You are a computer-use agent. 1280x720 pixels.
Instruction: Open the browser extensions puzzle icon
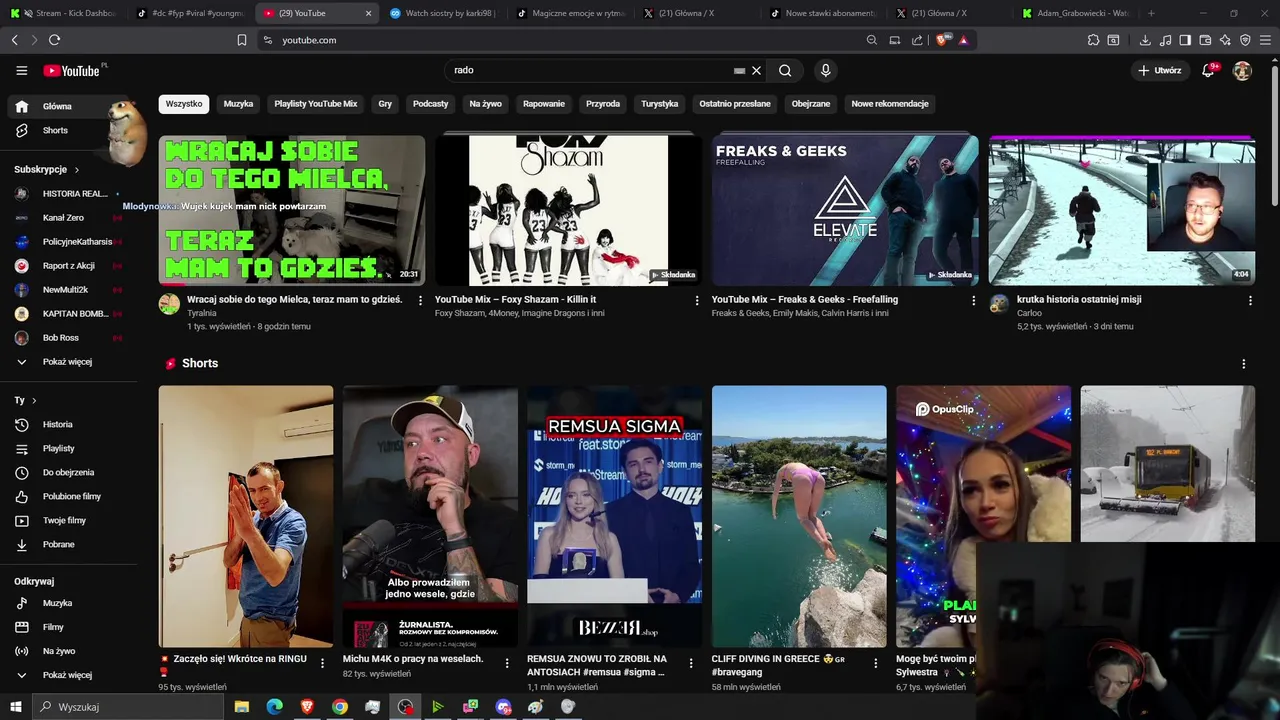click(1093, 40)
